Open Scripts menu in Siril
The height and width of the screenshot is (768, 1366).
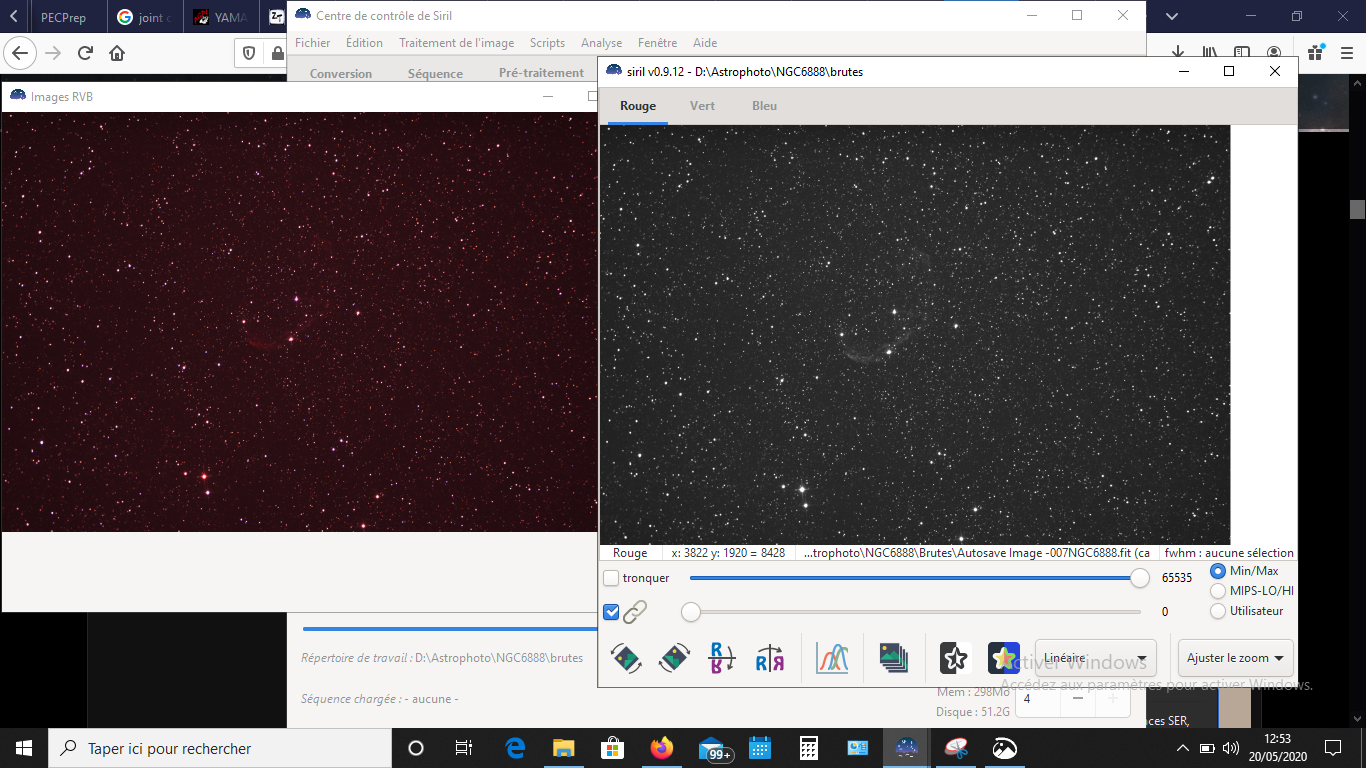pyautogui.click(x=547, y=43)
